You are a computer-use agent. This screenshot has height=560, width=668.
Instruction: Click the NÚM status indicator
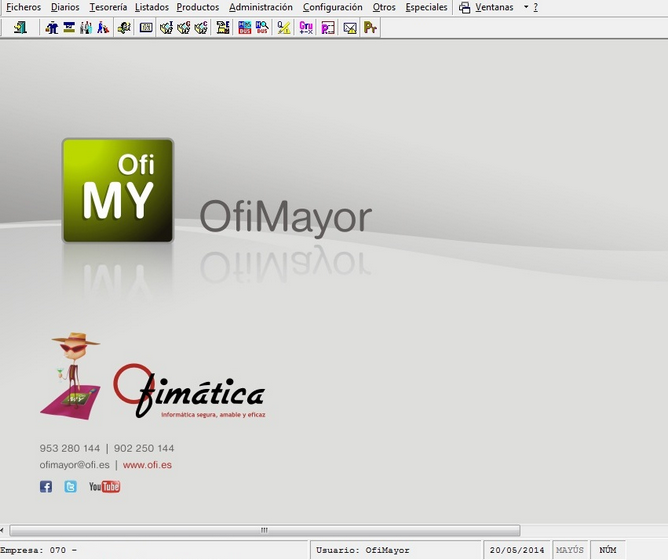(x=608, y=550)
